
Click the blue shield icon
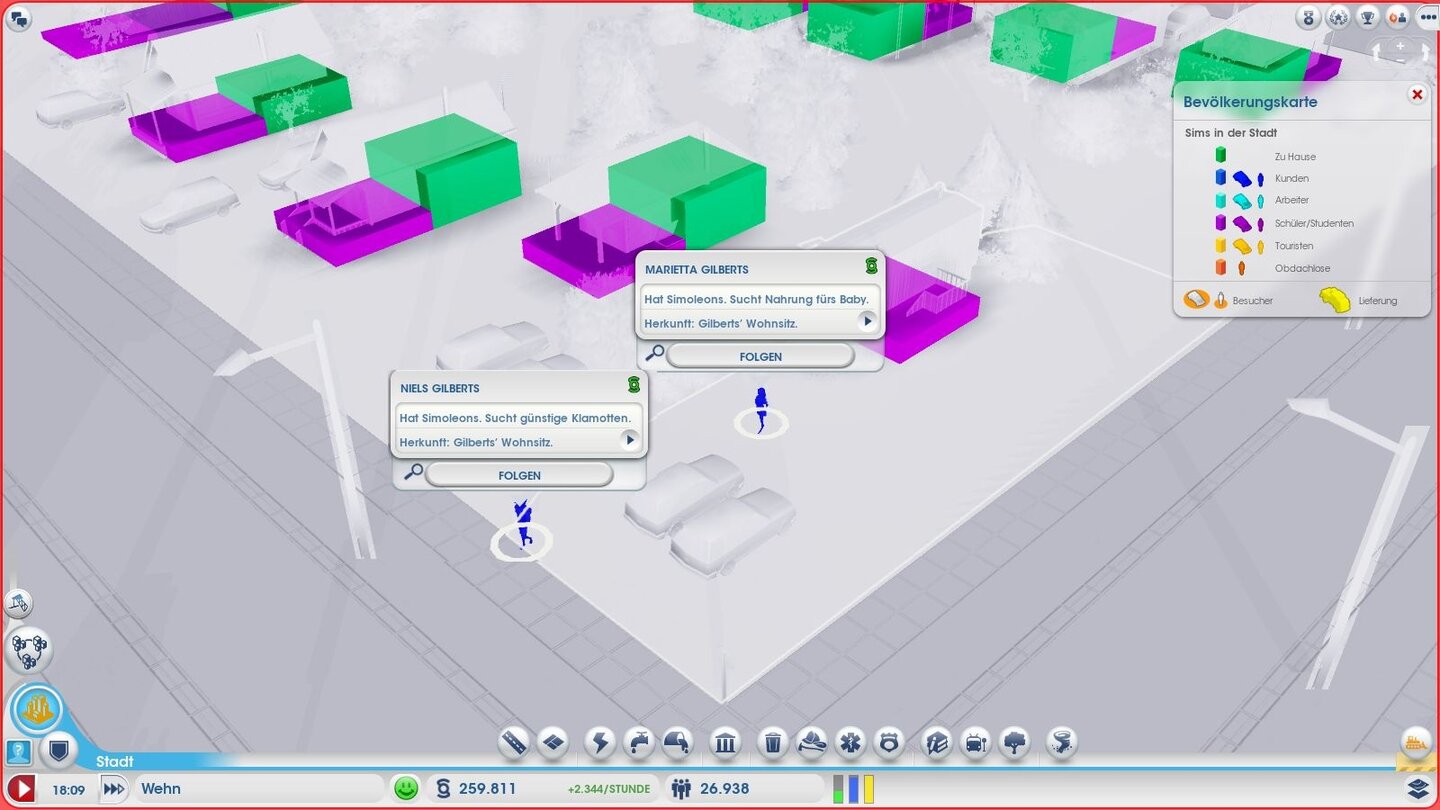click(x=58, y=748)
